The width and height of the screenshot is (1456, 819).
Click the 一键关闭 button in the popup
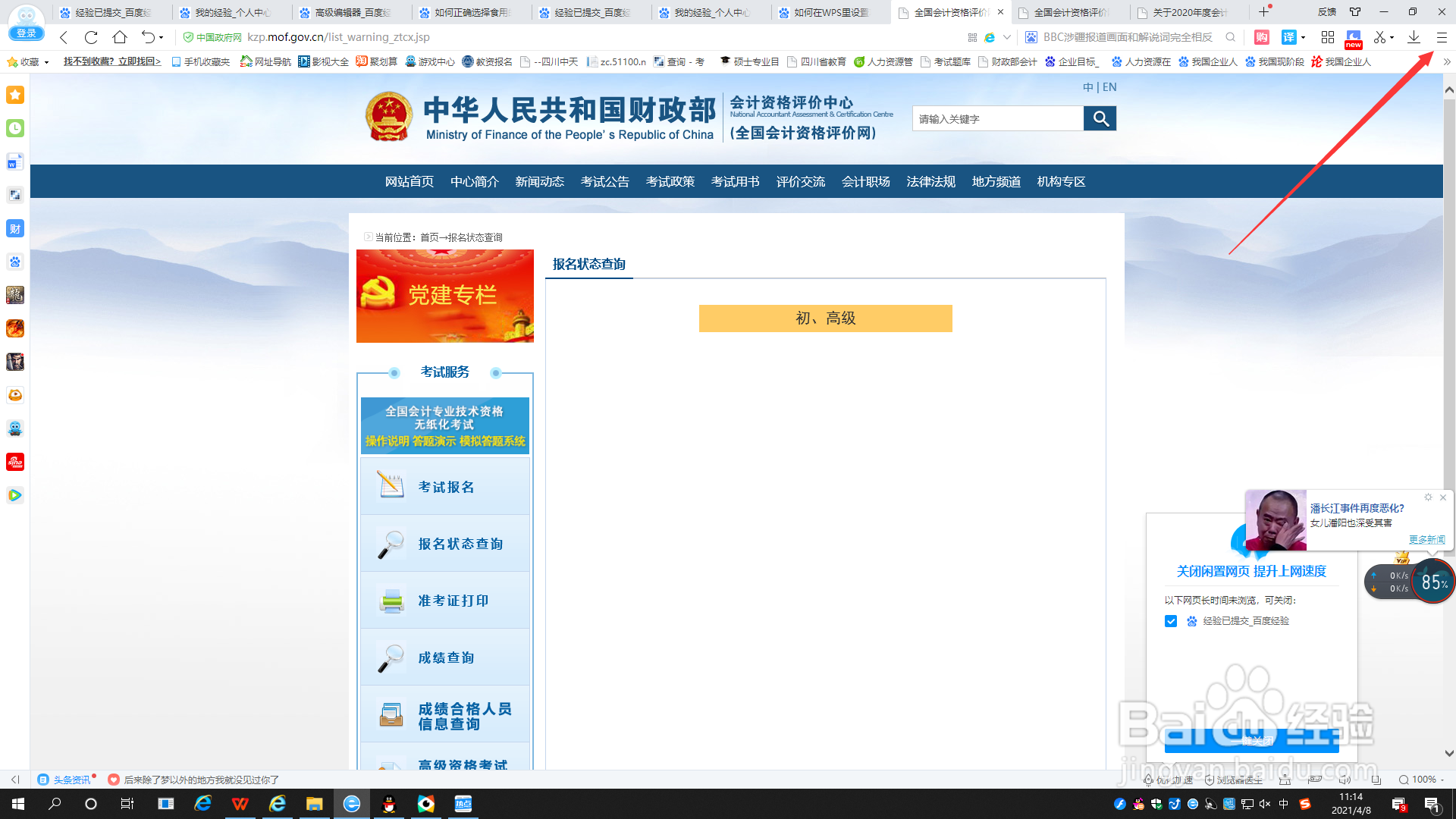[x=1252, y=742]
